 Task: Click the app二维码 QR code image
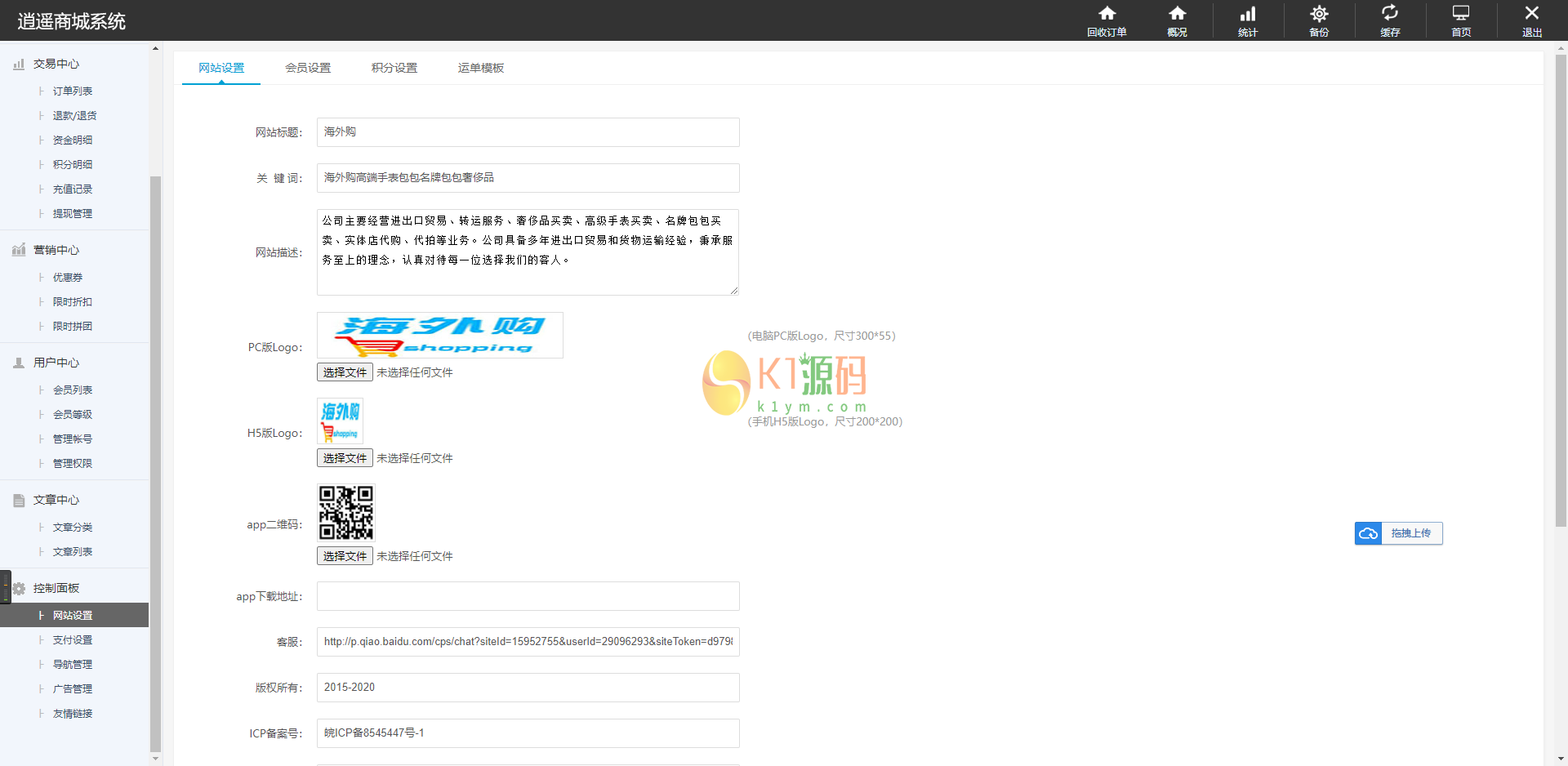(345, 513)
